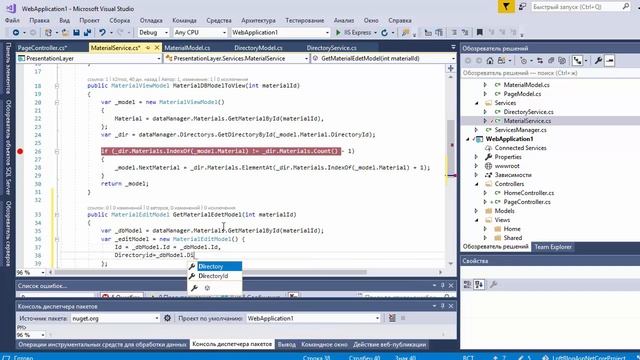Click Categorized icon in Properties panel
The height and width of the screenshot is (360, 640).
(468, 284)
